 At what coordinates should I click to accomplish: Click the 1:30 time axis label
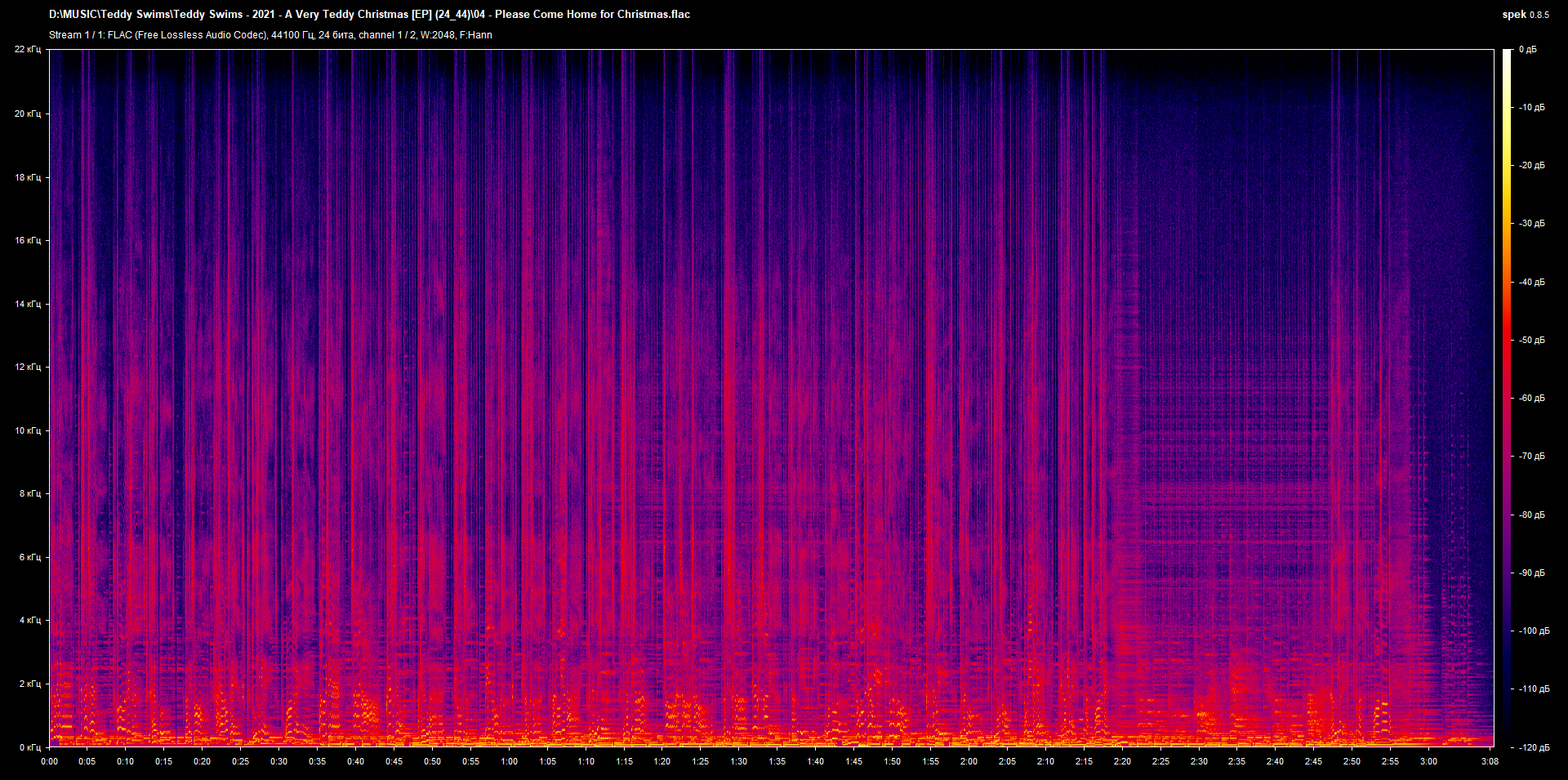(x=739, y=761)
